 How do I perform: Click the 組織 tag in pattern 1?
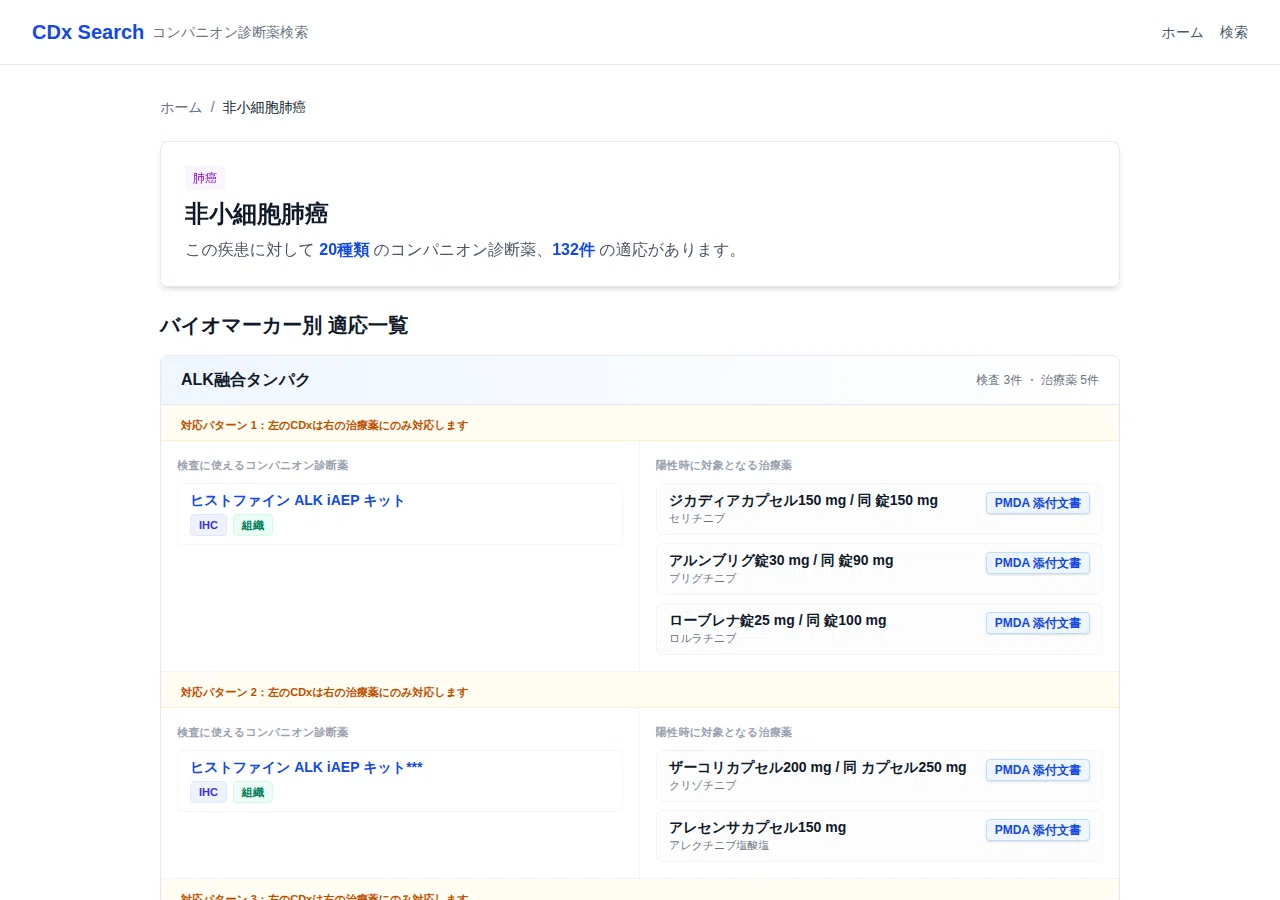click(253, 525)
